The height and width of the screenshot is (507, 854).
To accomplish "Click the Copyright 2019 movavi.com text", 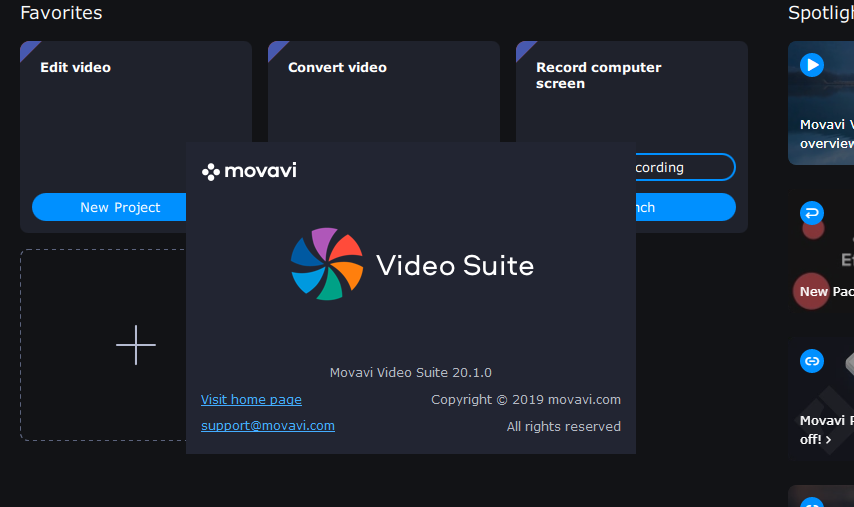I will point(526,400).
